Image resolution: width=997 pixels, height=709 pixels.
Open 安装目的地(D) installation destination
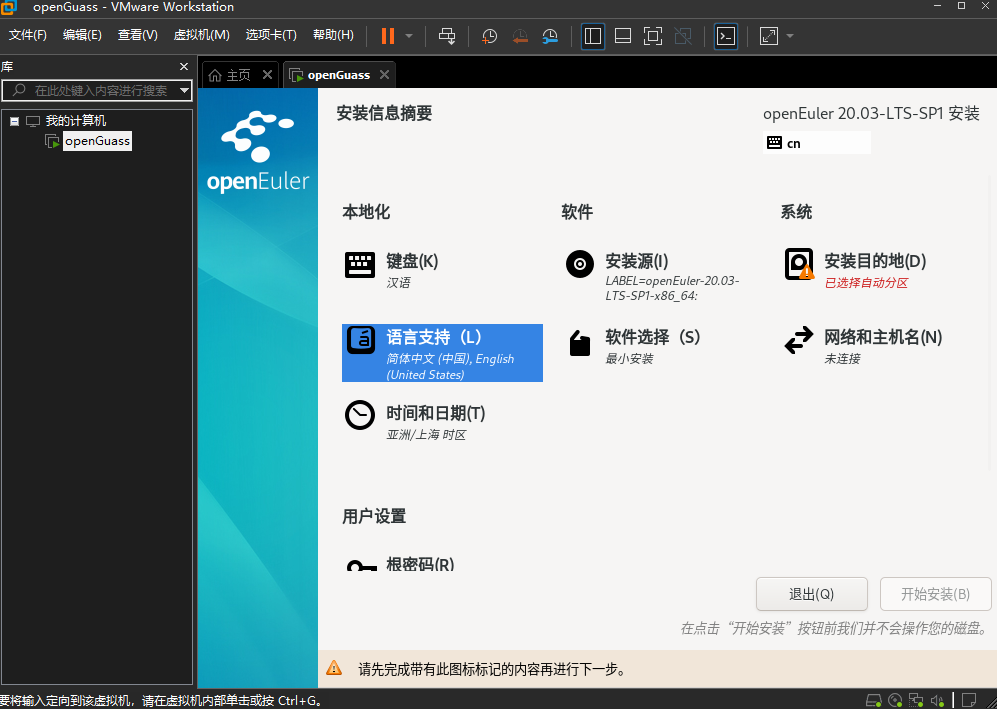tap(875, 261)
